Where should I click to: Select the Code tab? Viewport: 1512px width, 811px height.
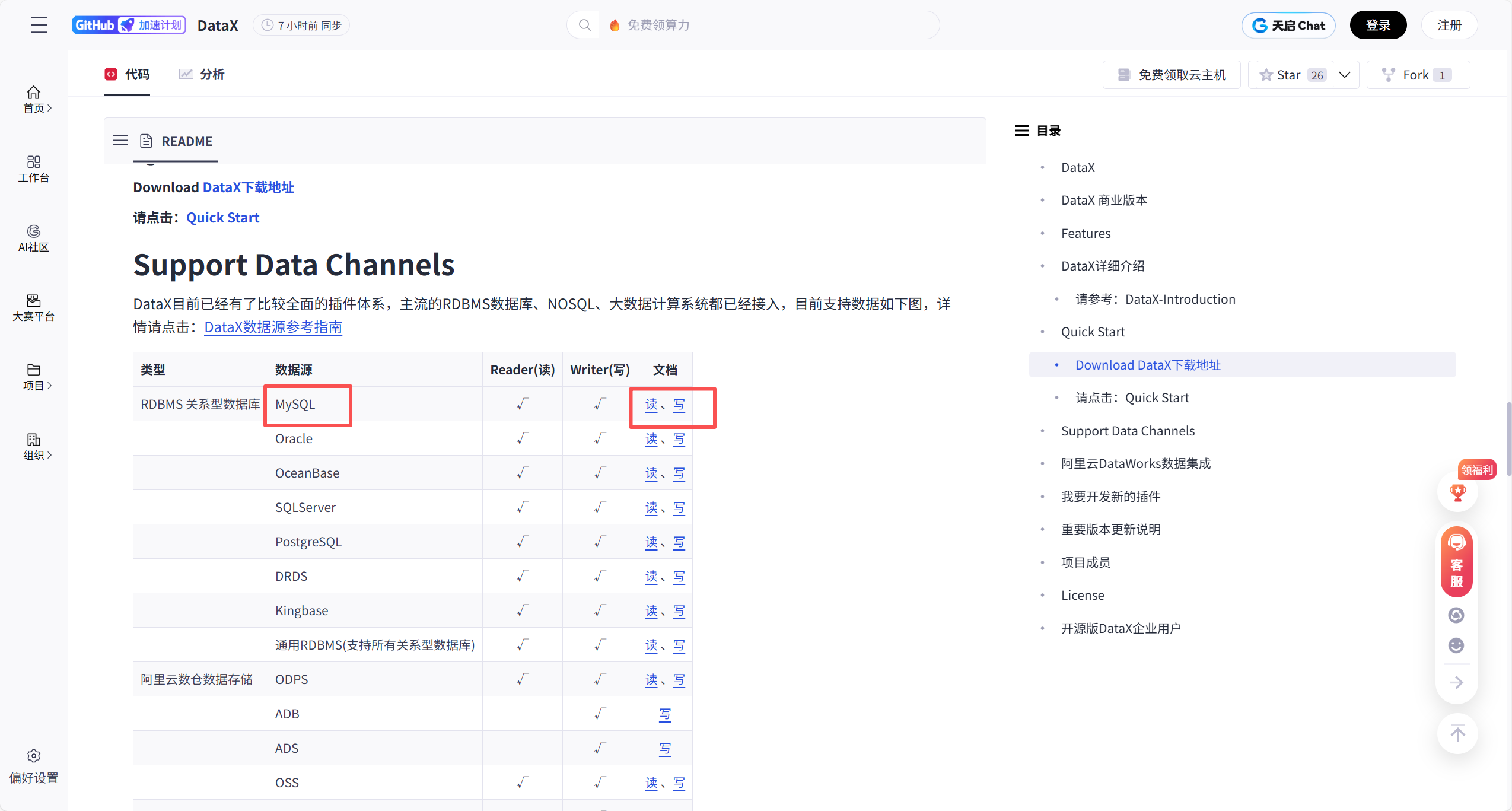click(x=127, y=74)
